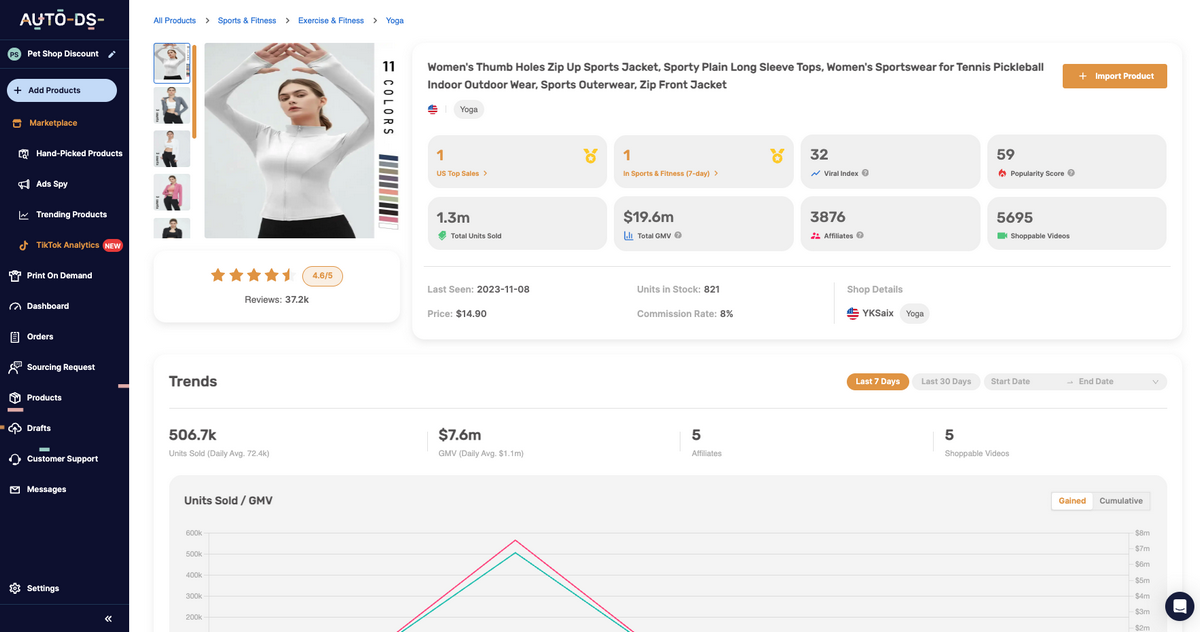Collapse the left sidebar
1200x632 pixels.
(x=107, y=618)
